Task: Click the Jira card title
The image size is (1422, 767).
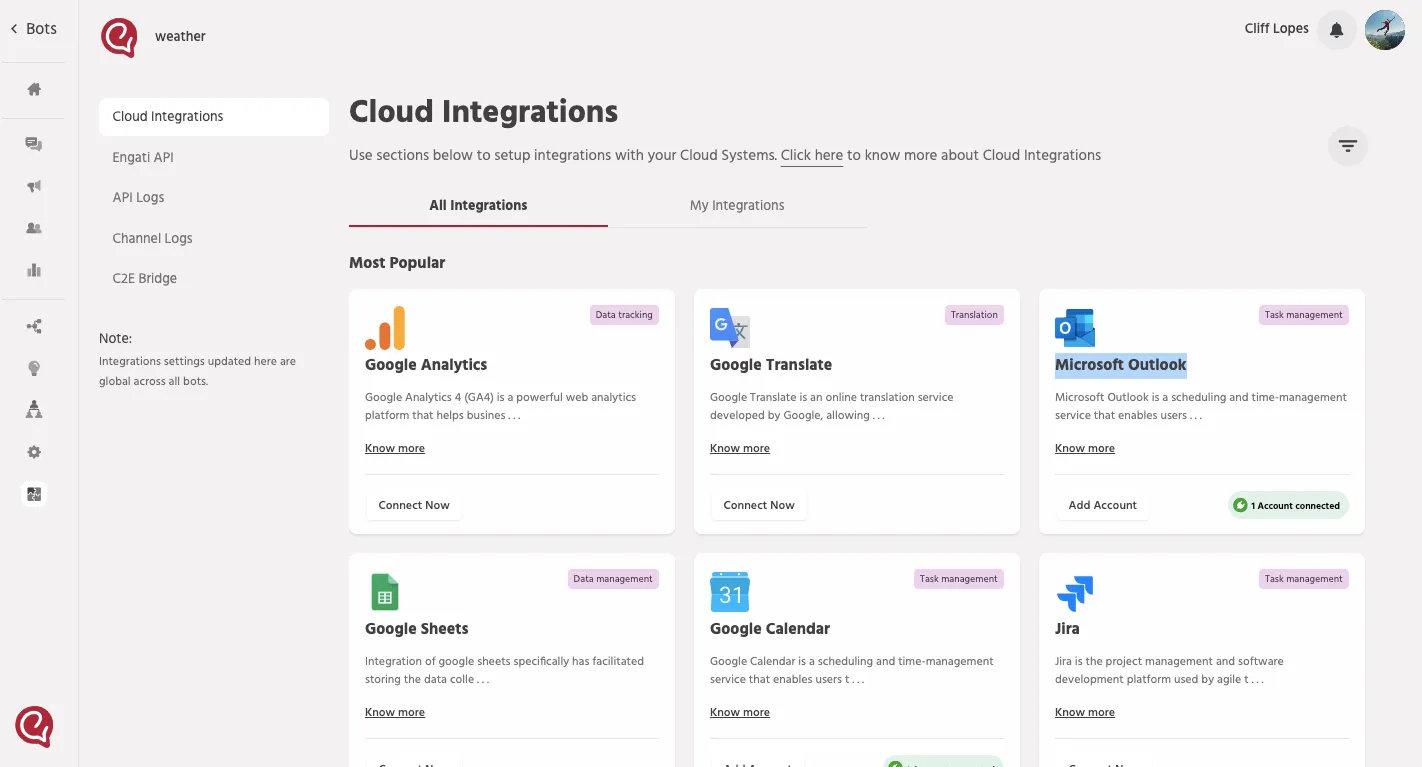Action: click(1067, 629)
